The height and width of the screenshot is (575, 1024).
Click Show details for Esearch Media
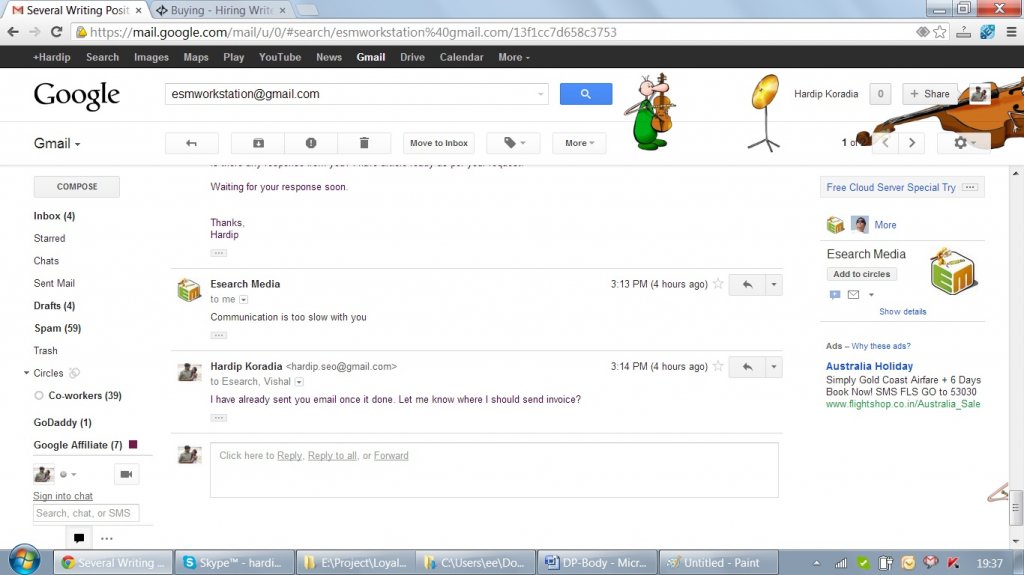903,312
